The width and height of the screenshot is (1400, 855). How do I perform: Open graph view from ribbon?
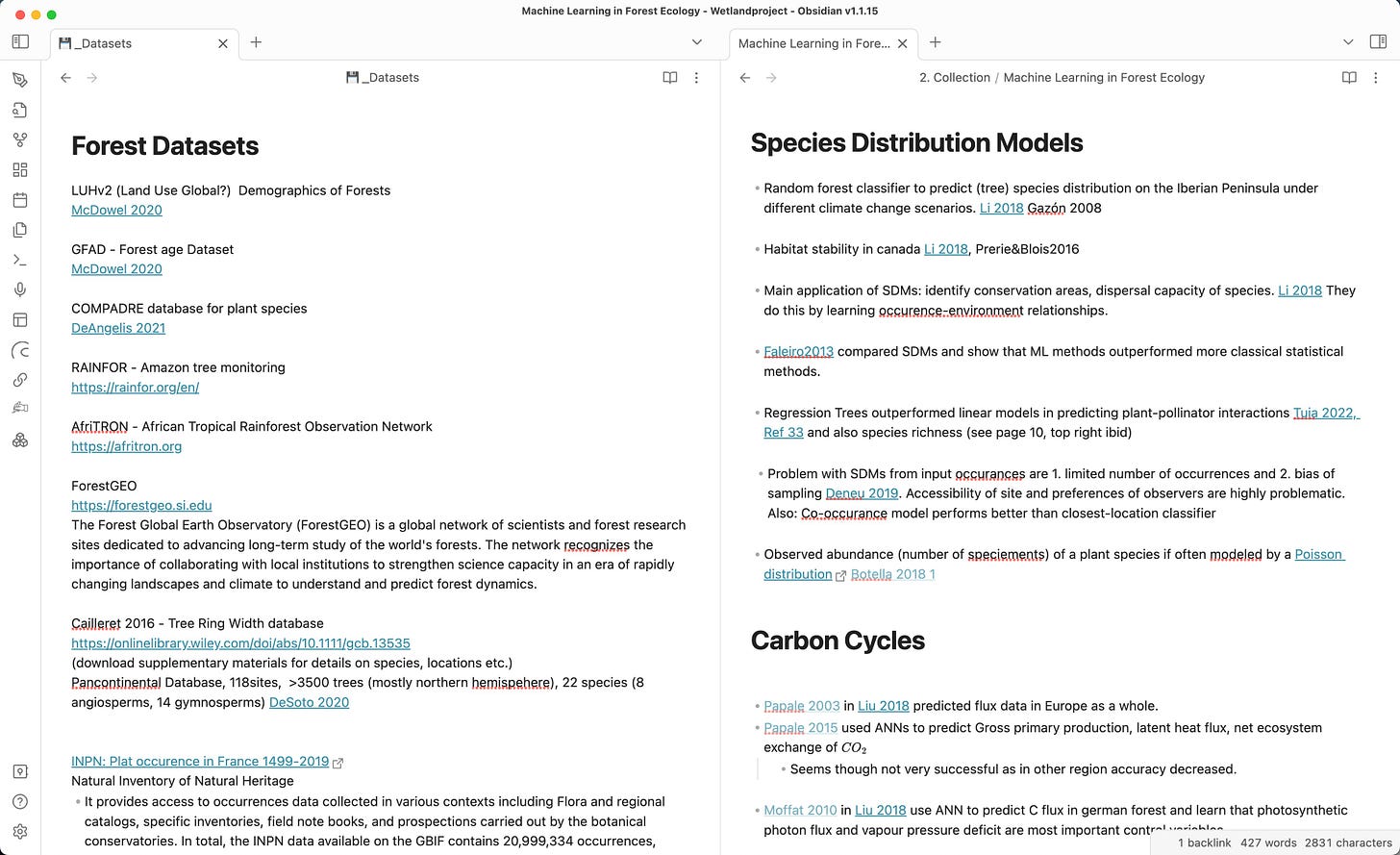[20, 139]
